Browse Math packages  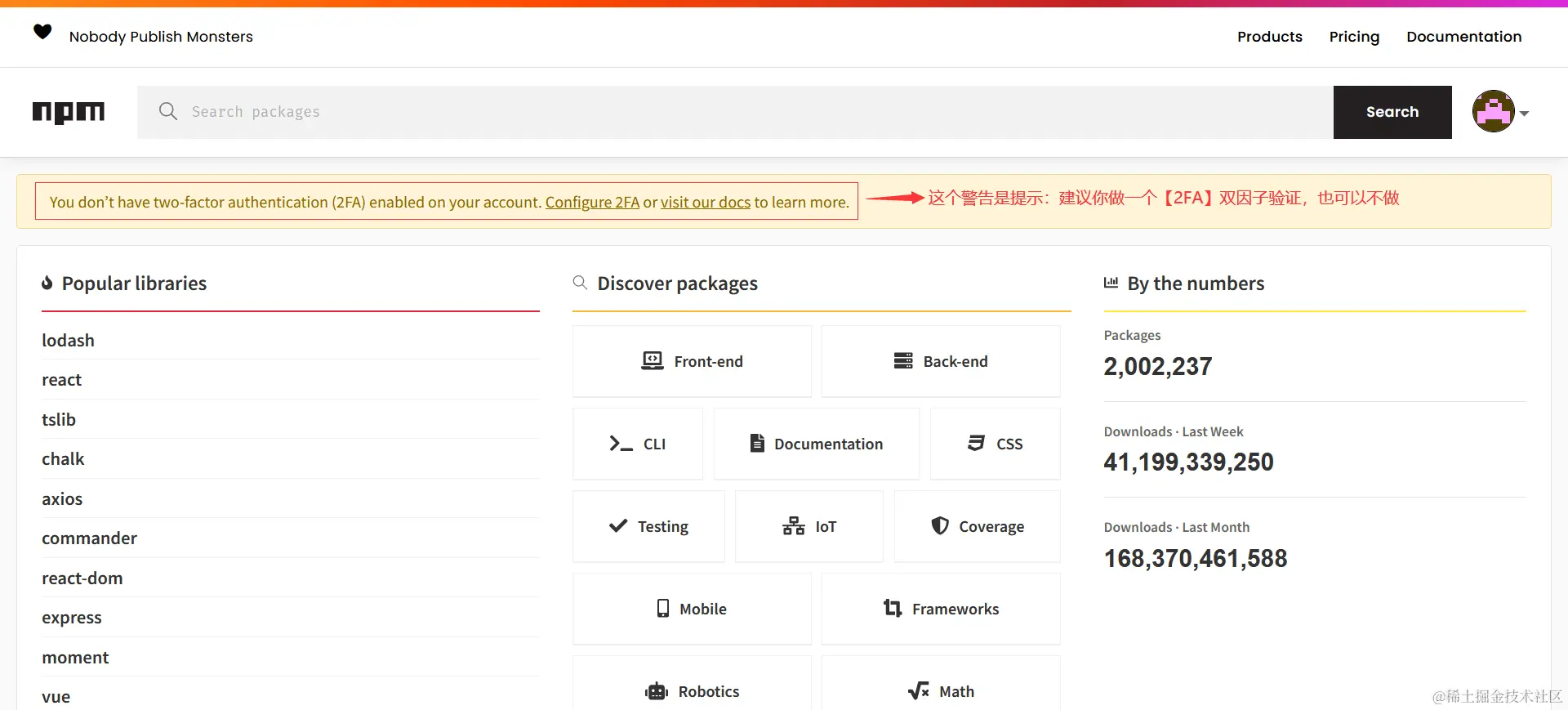click(x=941, y=685)
